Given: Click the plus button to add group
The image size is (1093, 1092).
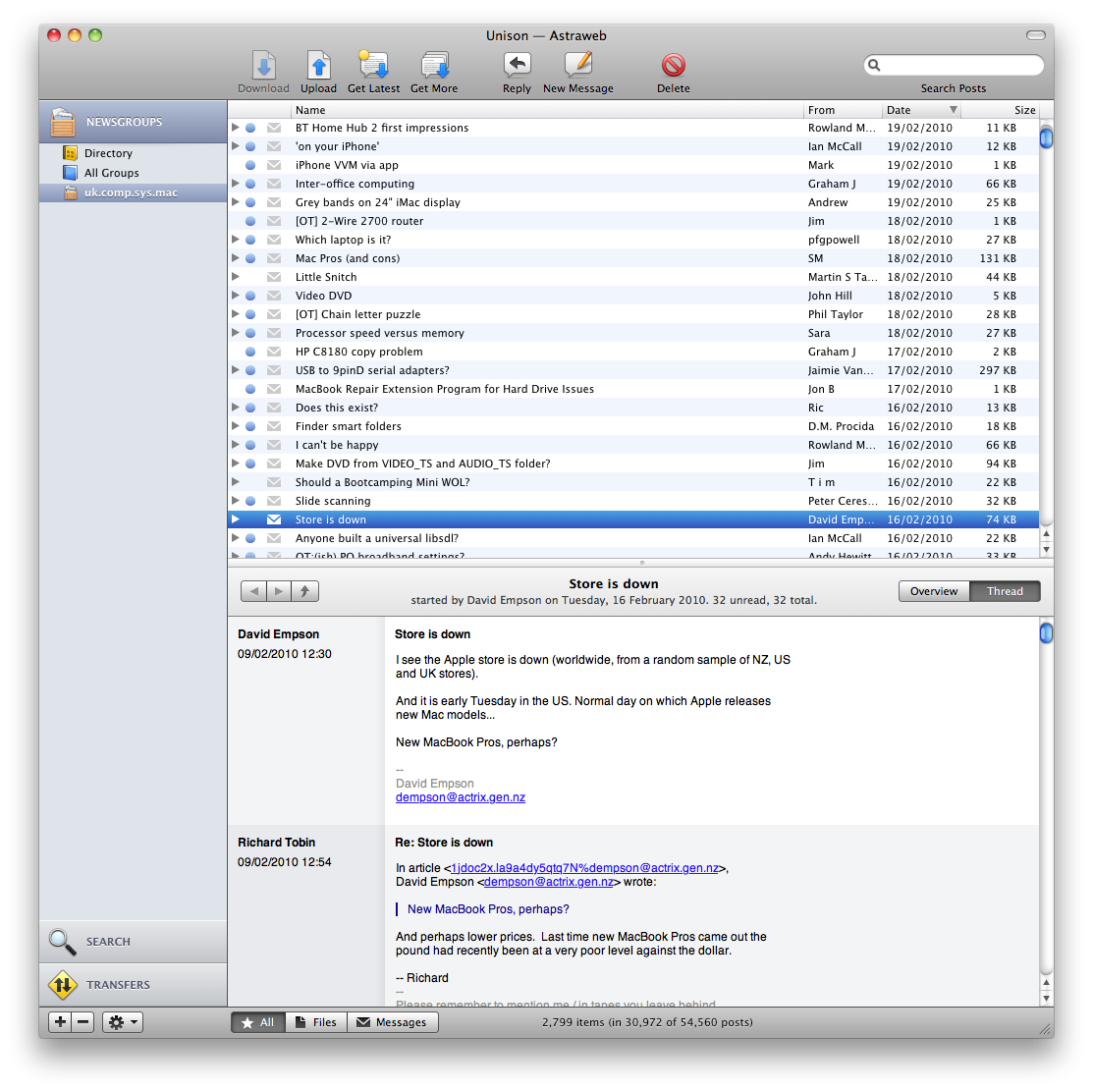Looking at the screenshot, I should click(x=61, y=1022).
